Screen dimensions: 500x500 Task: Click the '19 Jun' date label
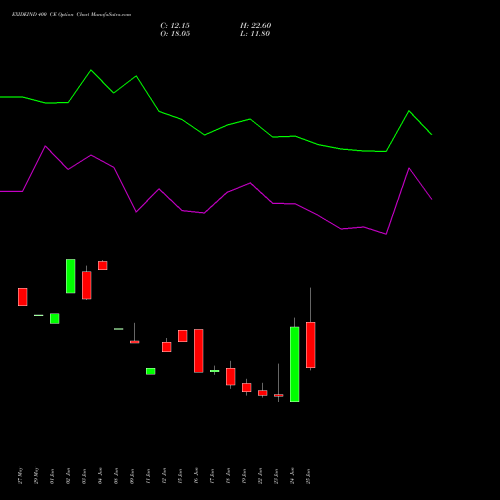pos(245,476)
